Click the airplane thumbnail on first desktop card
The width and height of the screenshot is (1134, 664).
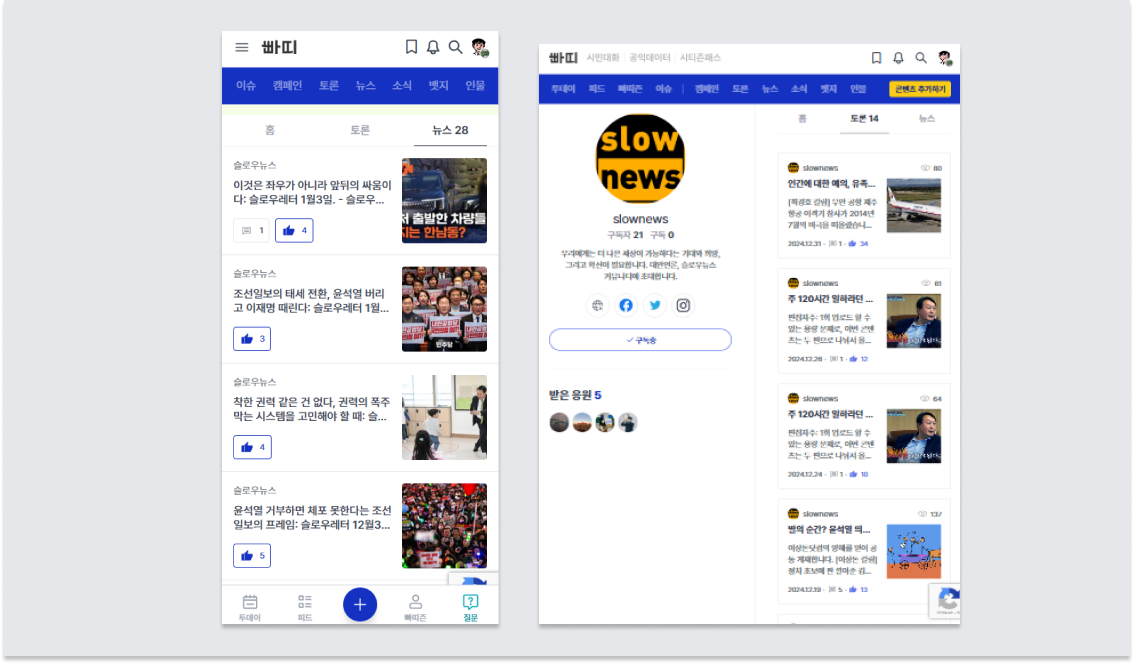pos(913,205)
